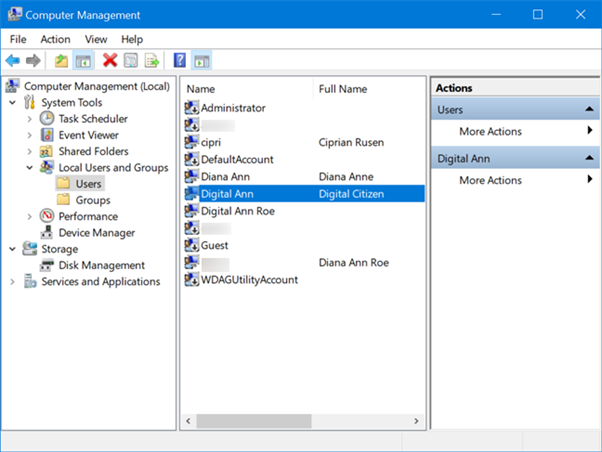Expand Services and Applications node
The width and height of the screenshot is (602, 452).
click(13, 282)
